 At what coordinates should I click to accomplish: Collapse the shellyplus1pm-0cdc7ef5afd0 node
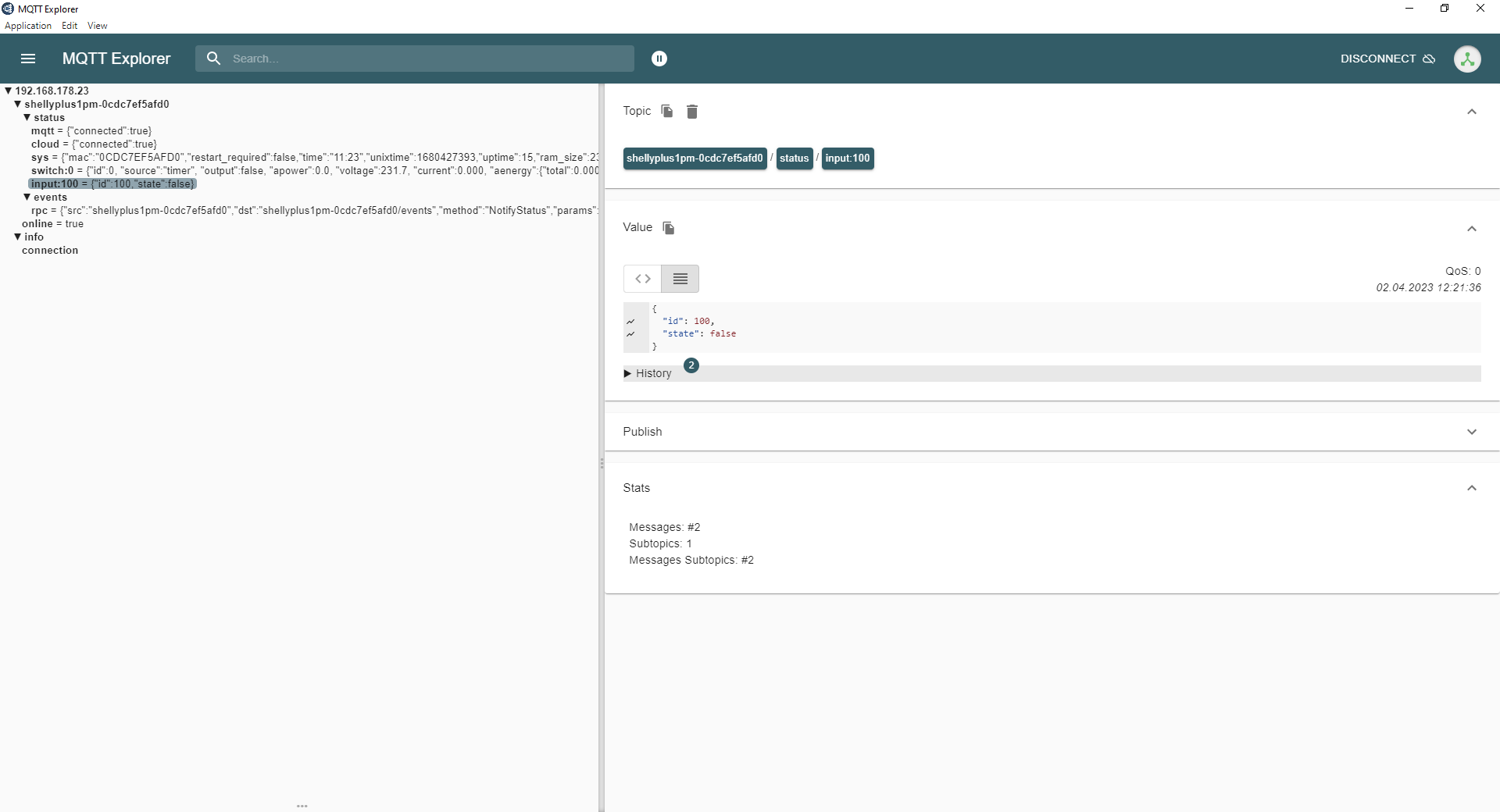coord(18,105)
